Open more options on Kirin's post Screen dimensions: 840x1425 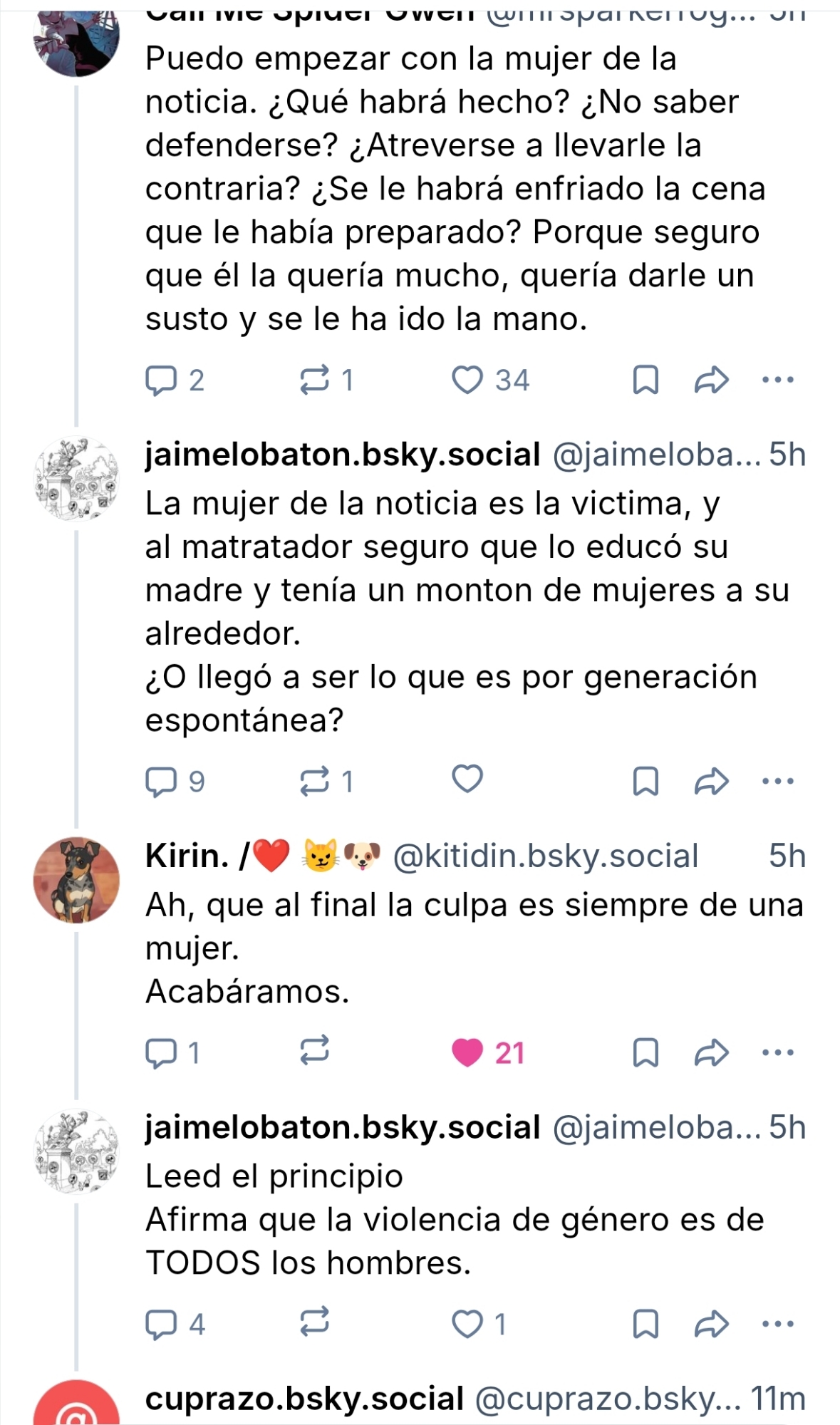pos(778,1052)
